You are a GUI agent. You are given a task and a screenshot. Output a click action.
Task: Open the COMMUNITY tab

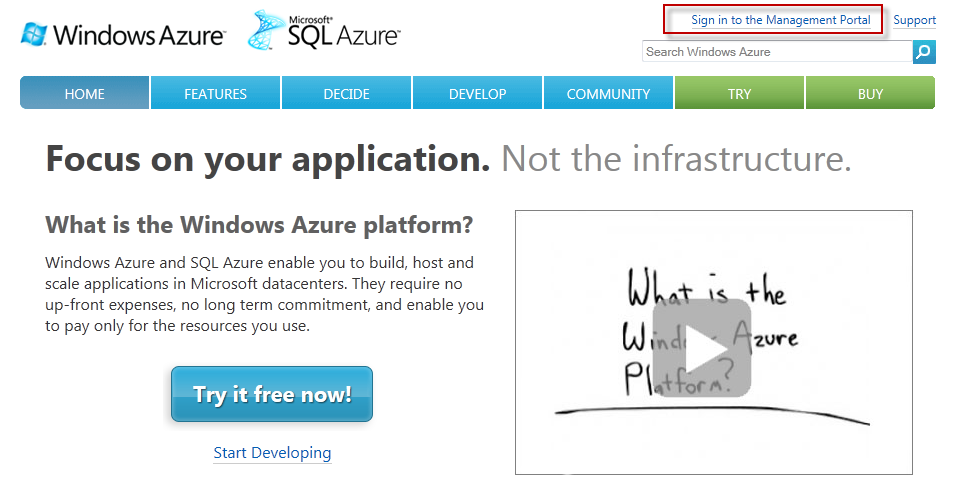pyautogui.click(x=609, y=93)
